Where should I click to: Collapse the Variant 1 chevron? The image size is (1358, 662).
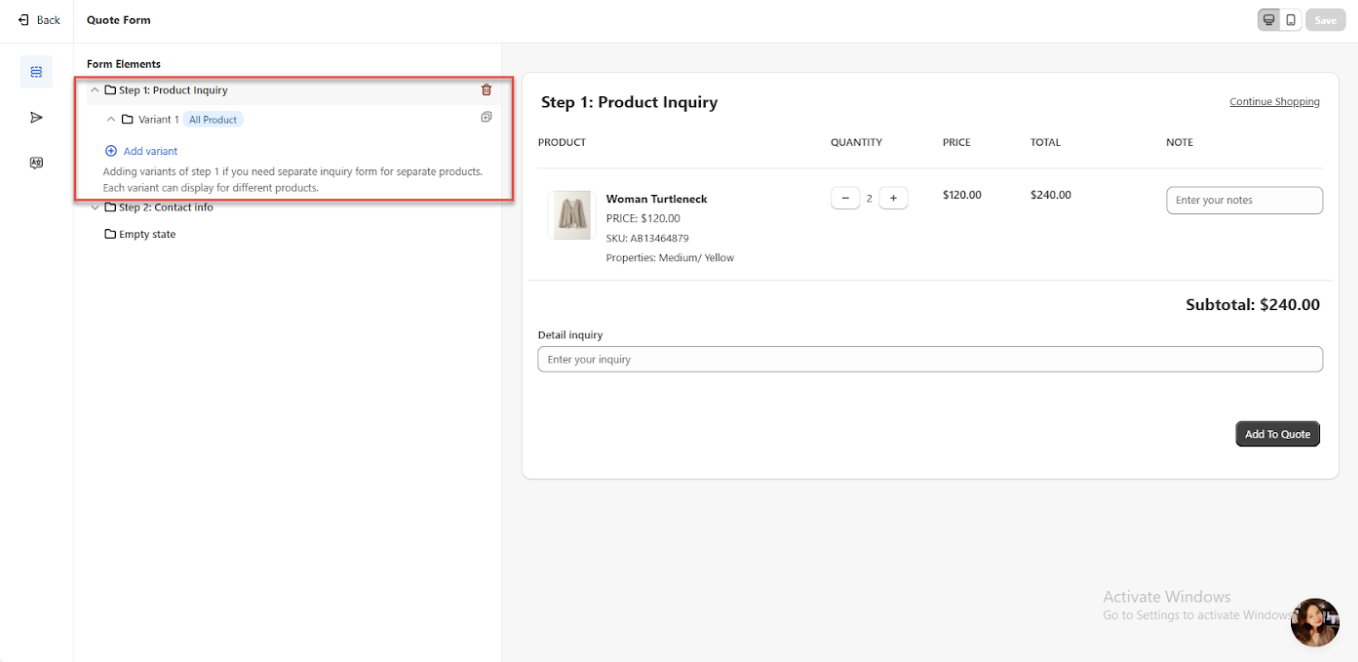tap(111, 120)
